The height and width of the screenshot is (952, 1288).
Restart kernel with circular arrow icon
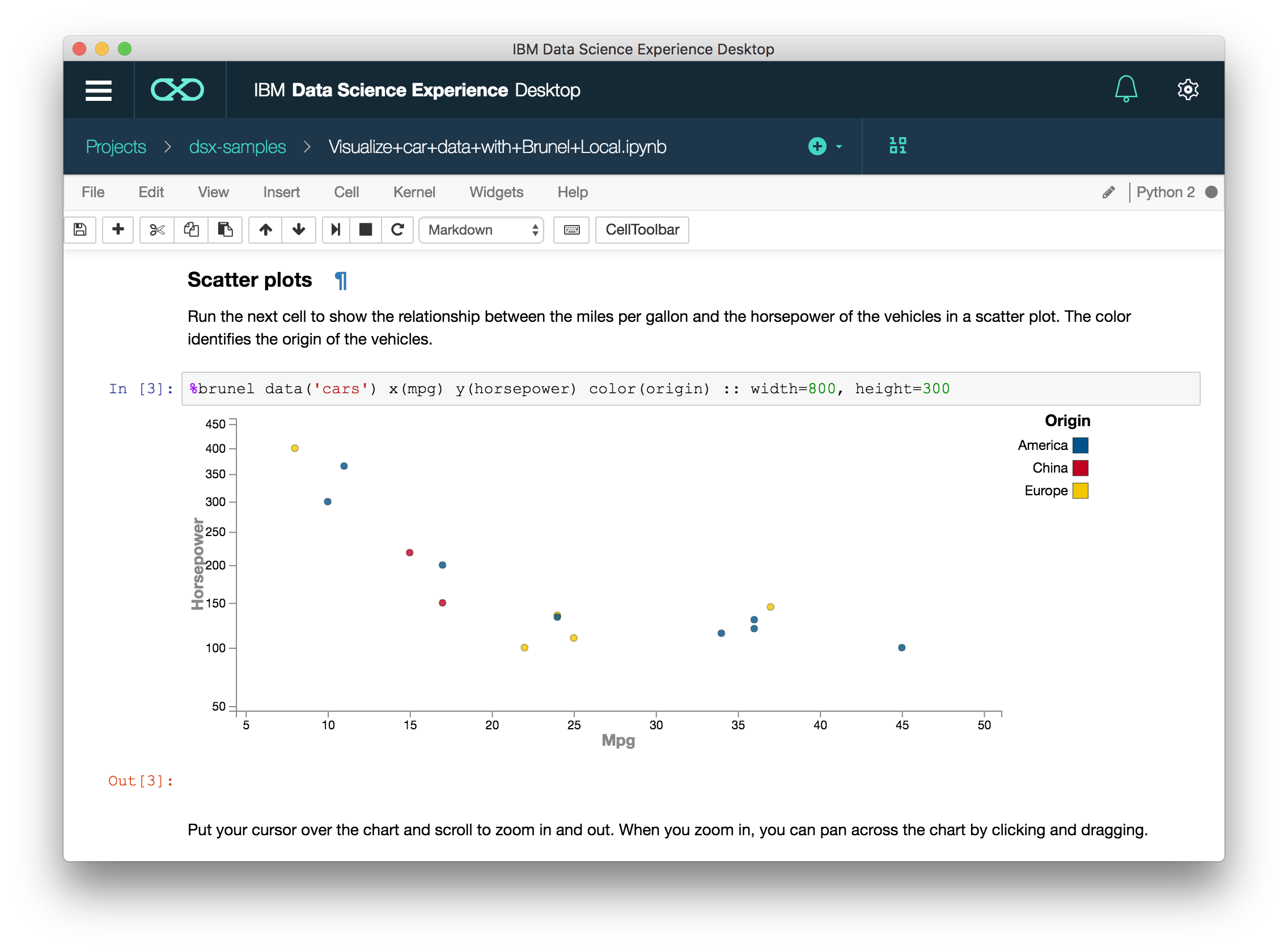click(397, 229)
